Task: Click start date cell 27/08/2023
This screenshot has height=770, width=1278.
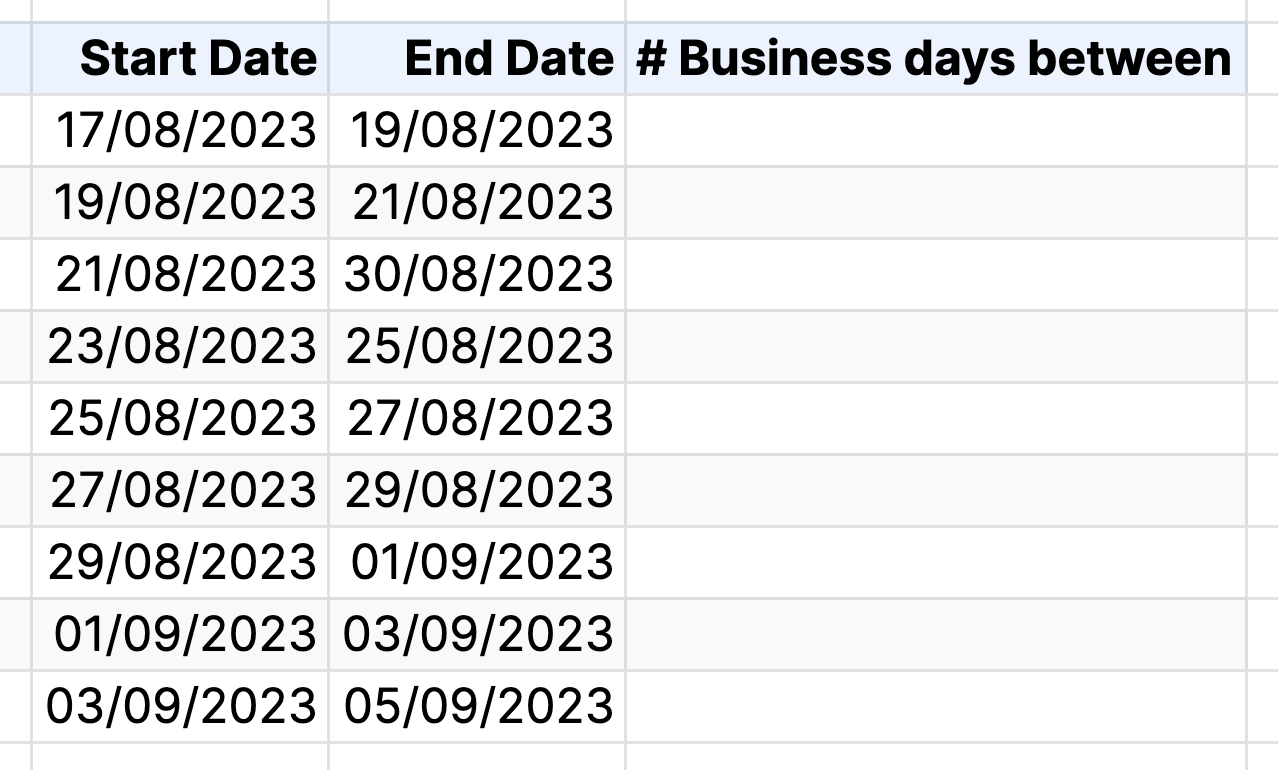Action: [180, 491]
